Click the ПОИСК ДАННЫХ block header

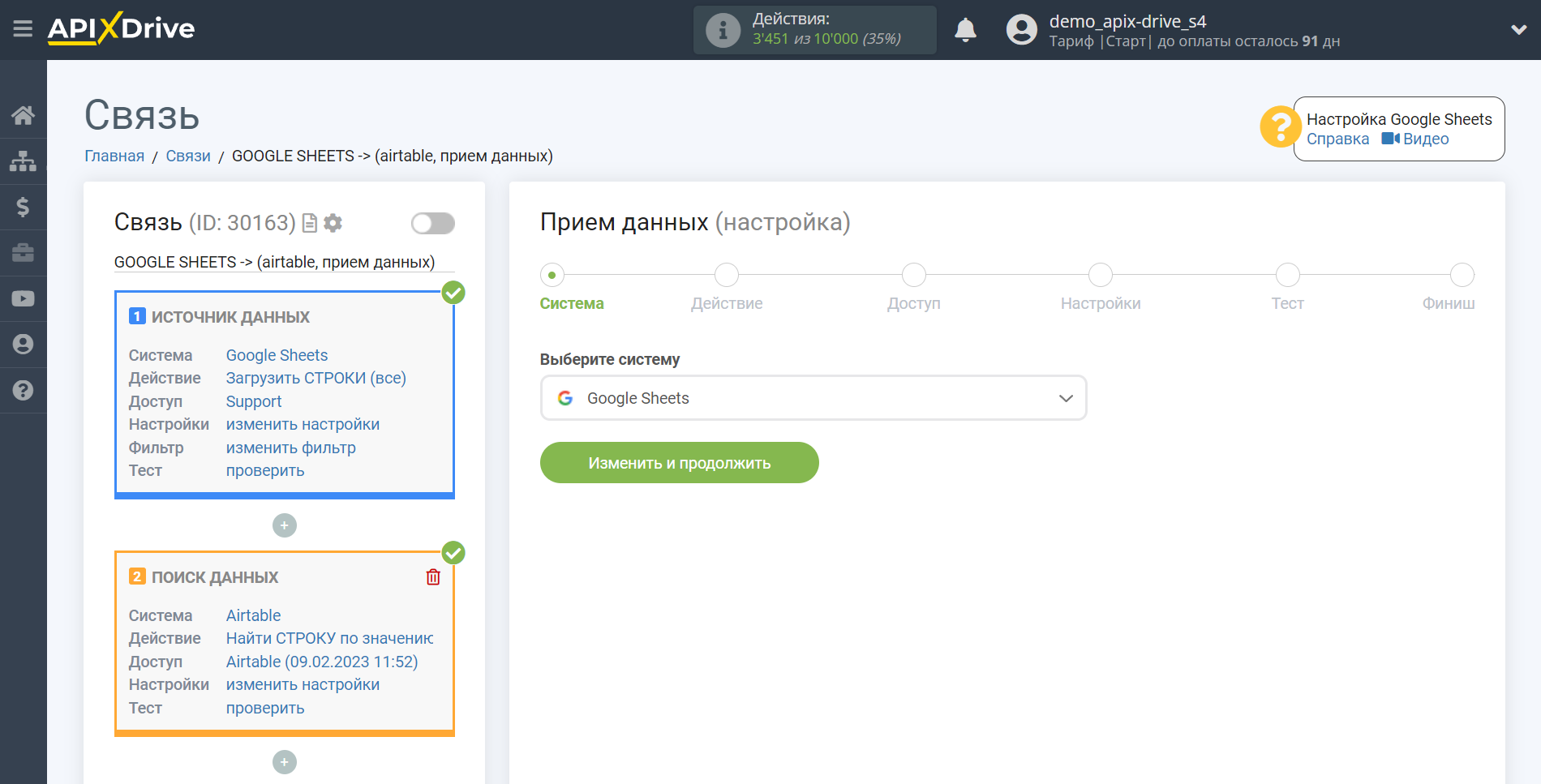(215, 577)
